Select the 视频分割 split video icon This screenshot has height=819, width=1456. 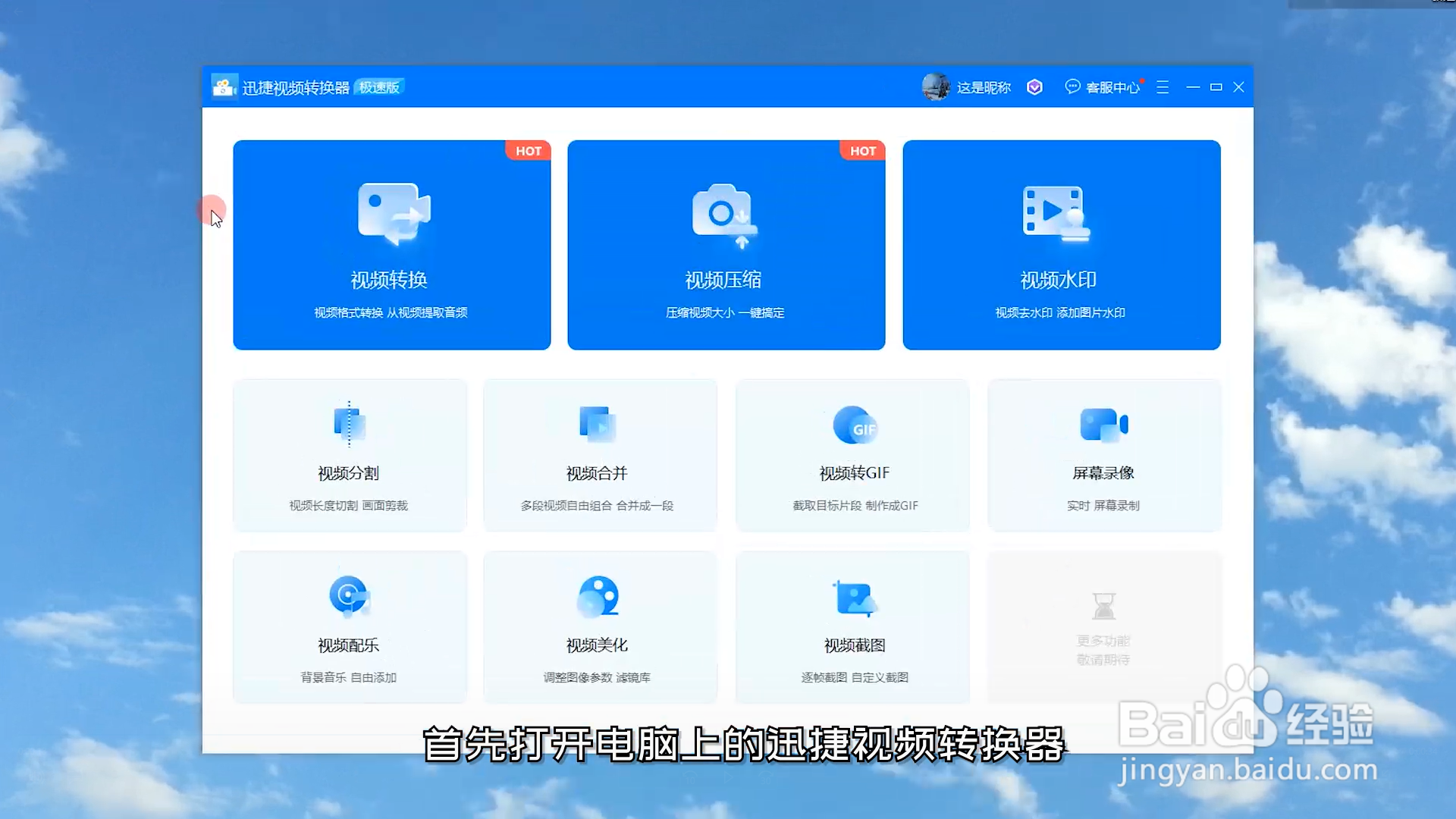click(x=349, y=425)
